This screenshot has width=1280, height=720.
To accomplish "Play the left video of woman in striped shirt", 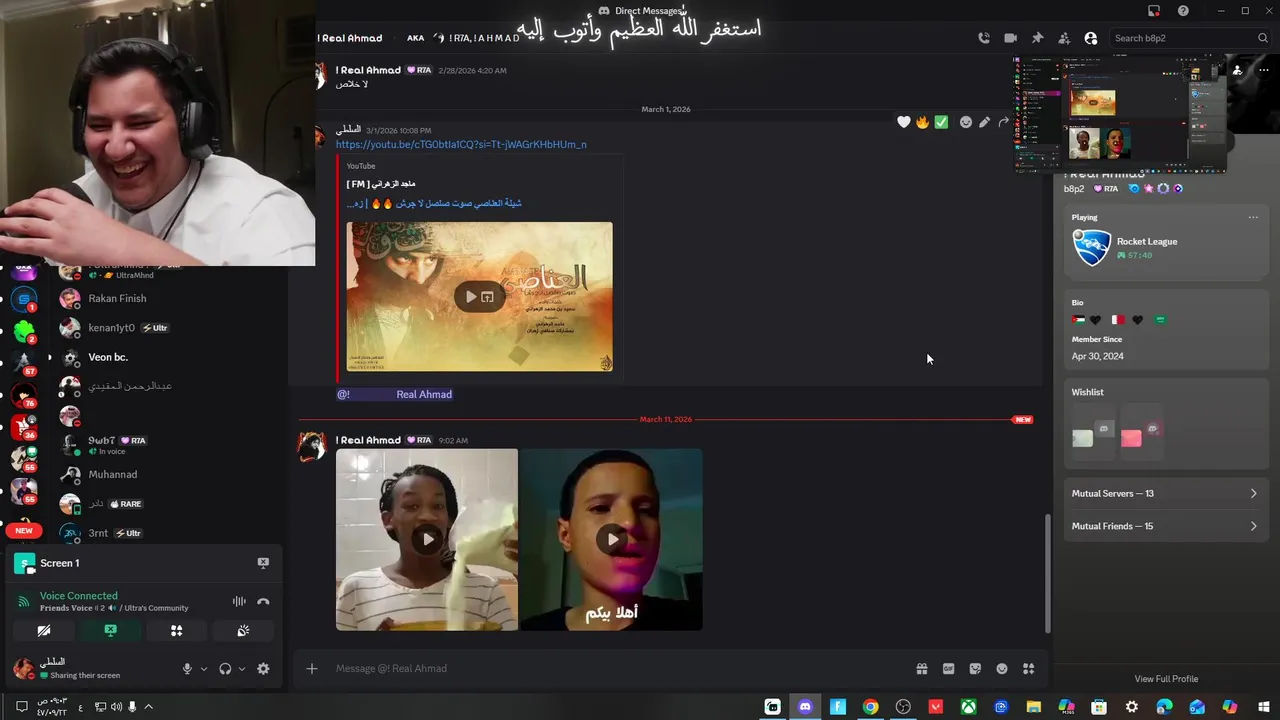I will [x=427, y=539].
